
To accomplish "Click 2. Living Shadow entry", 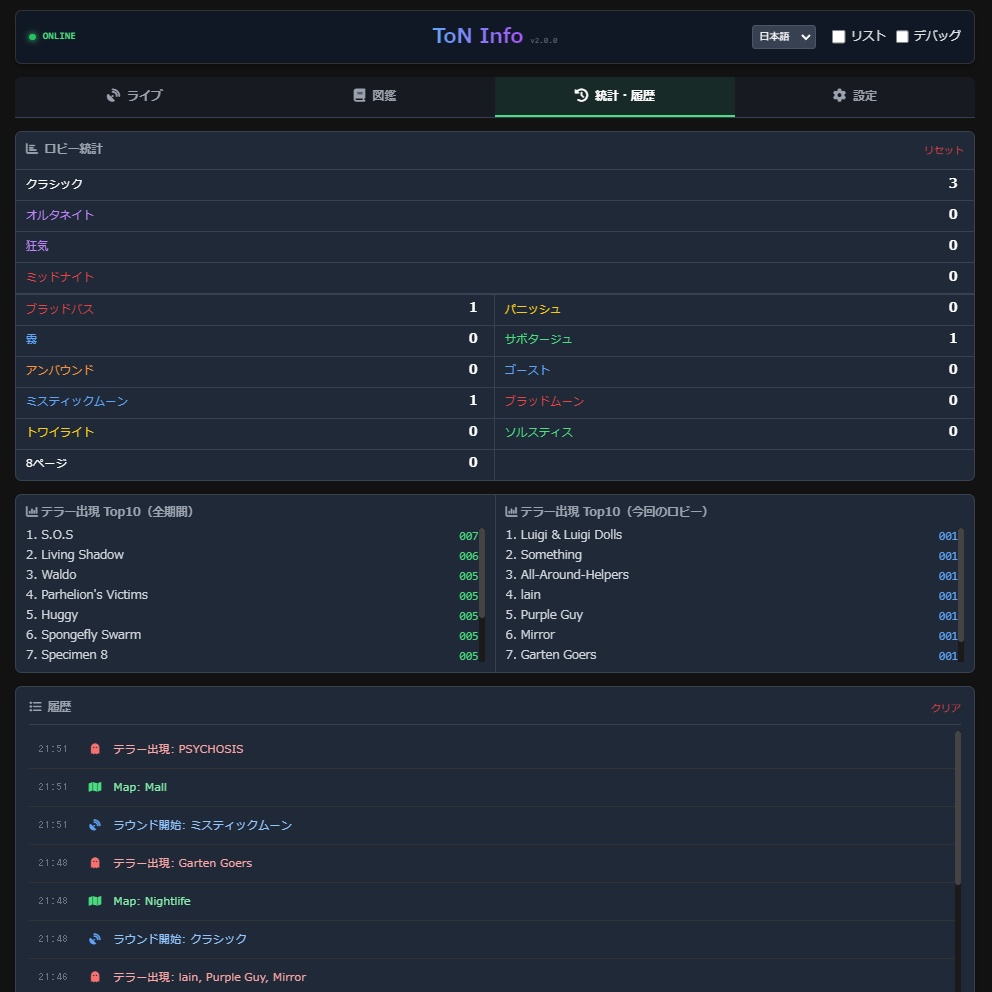I will [75, 555].
